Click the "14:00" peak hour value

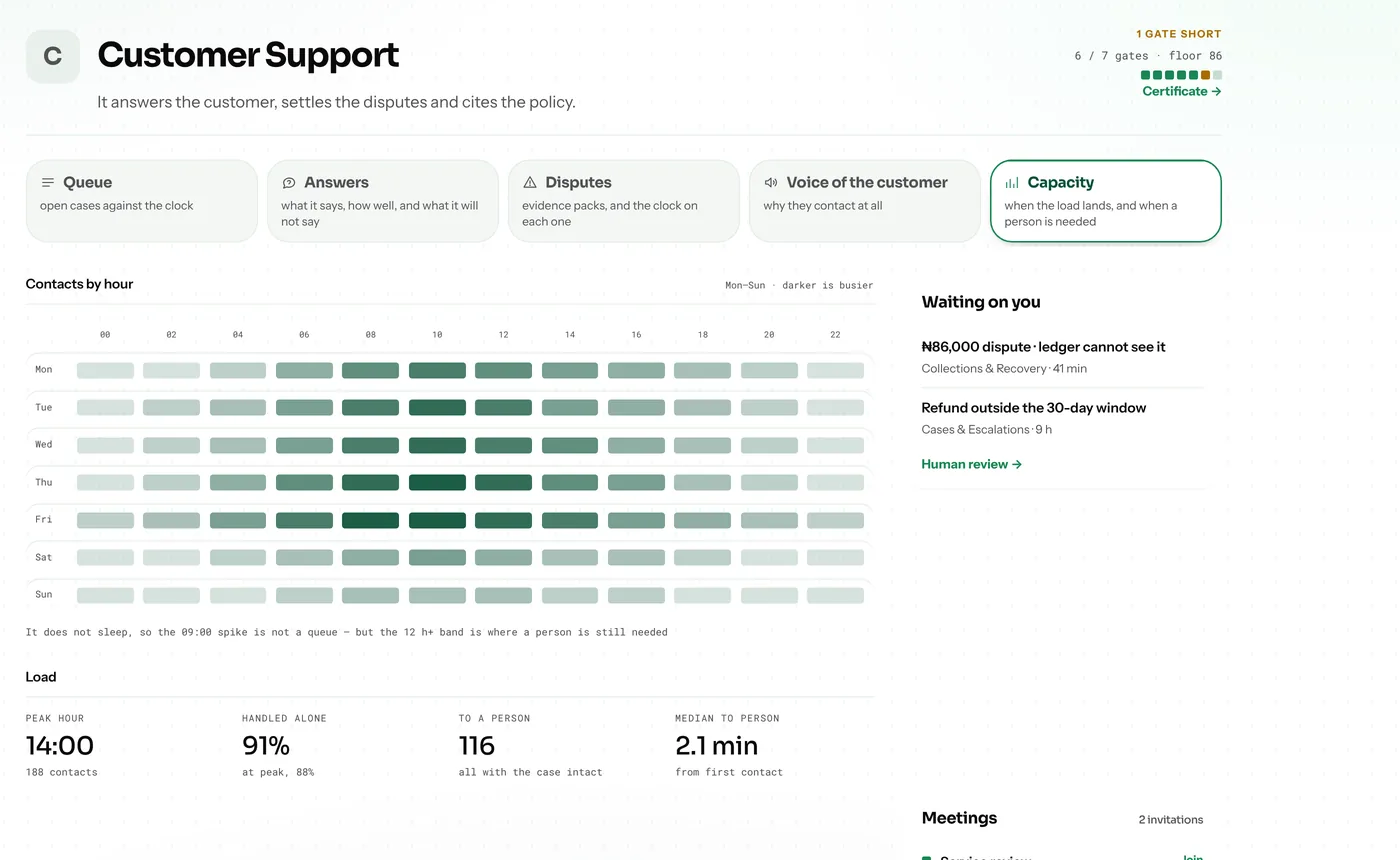click(60, 746)
